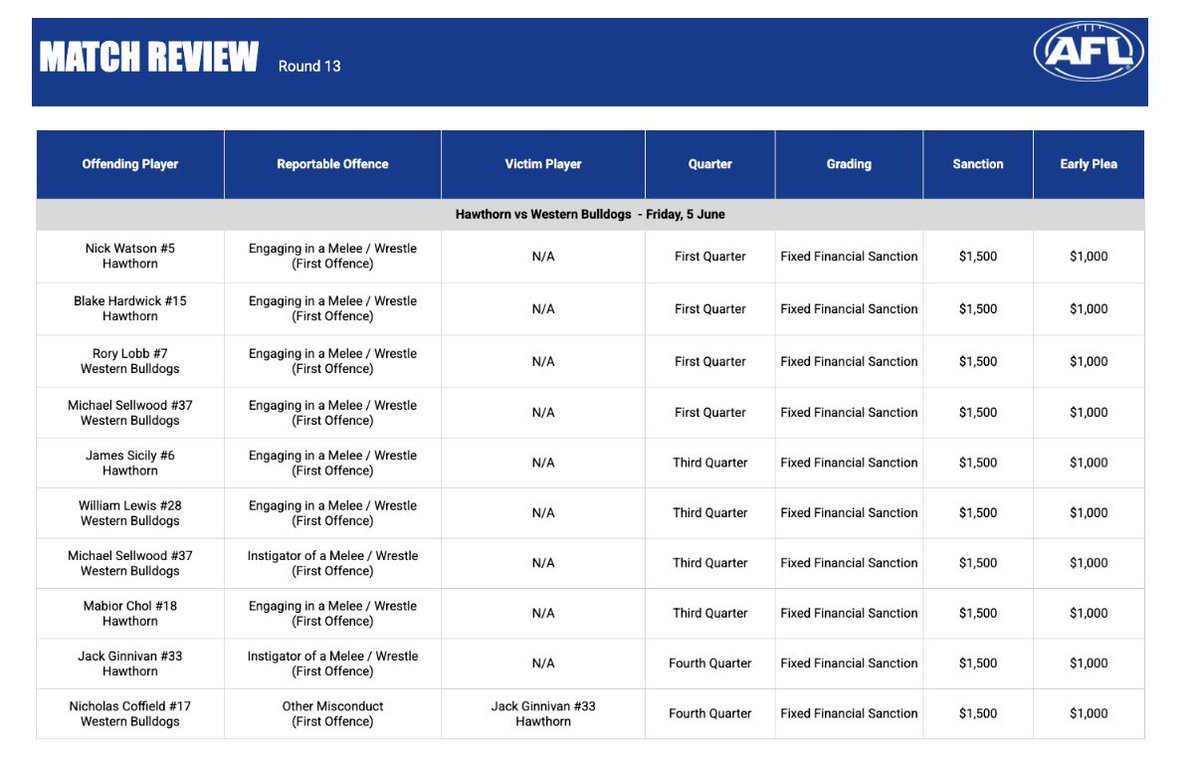Viewport: 1200px width, 758px height.
Task: Click Michael Sellwood #37 in the Third Quarter row
Action: click(130, 563)
